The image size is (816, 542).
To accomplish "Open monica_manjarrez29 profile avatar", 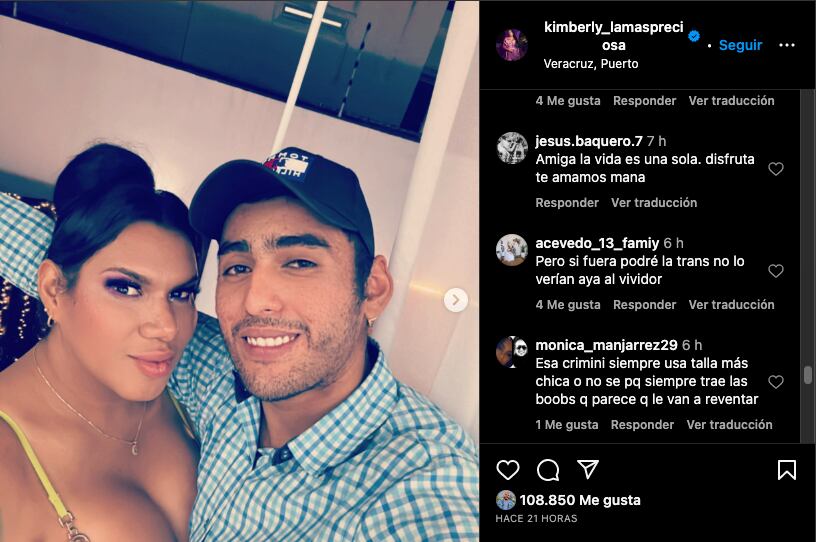I will coord(512,352).
